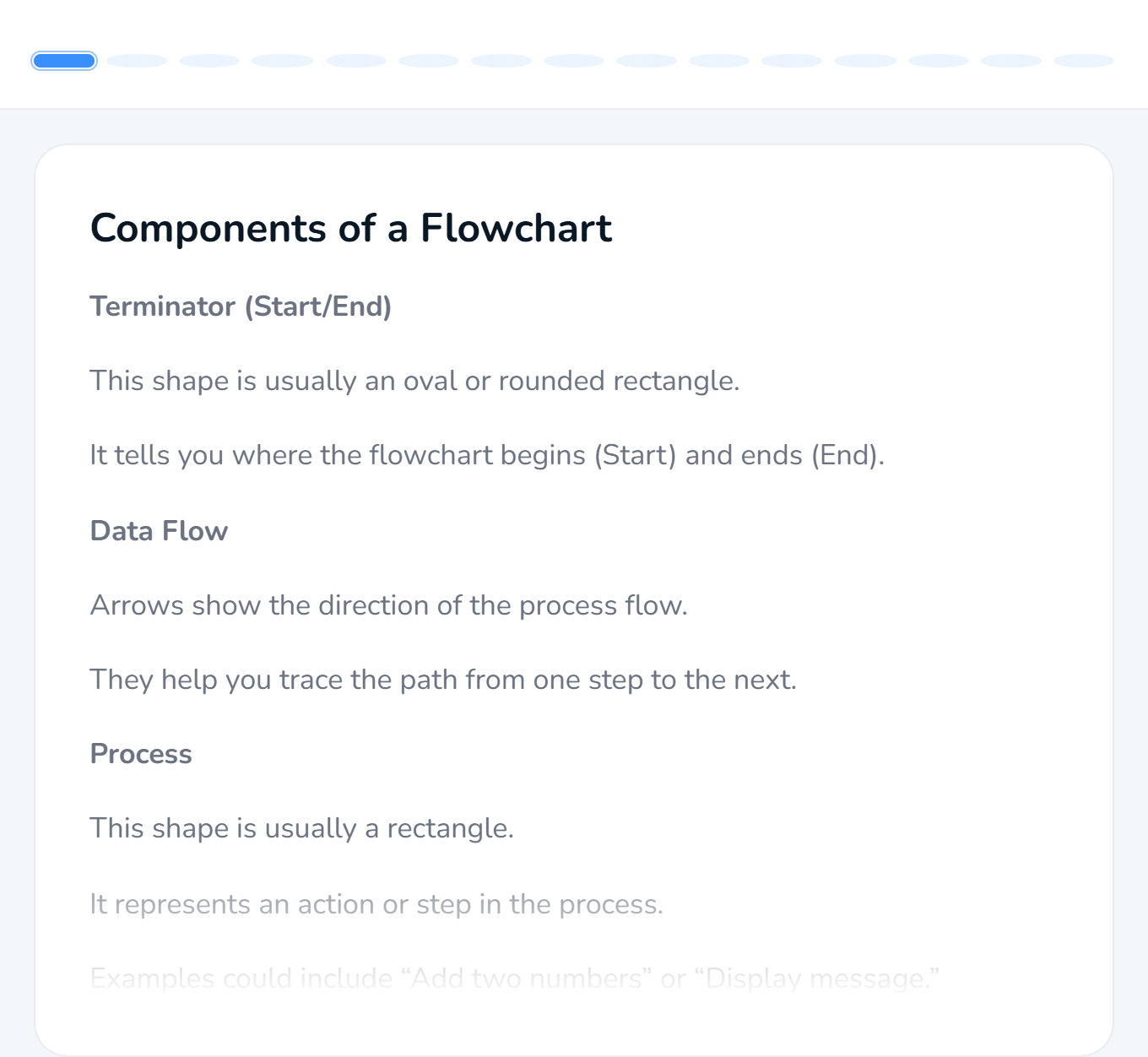1148x1057 pixels.
Task: Select the eleventh progress step pill
Action: click(792, 61)
